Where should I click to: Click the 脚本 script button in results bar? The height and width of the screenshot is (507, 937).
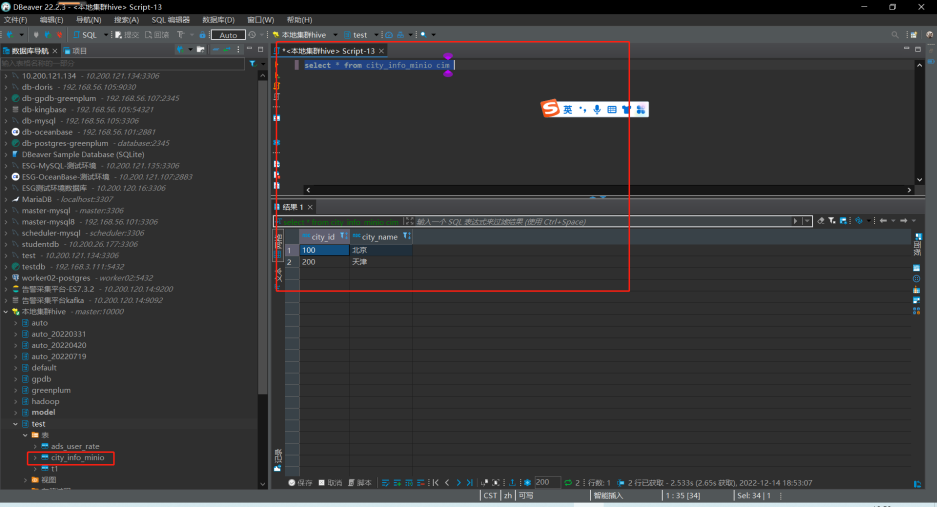coord(360,482)
